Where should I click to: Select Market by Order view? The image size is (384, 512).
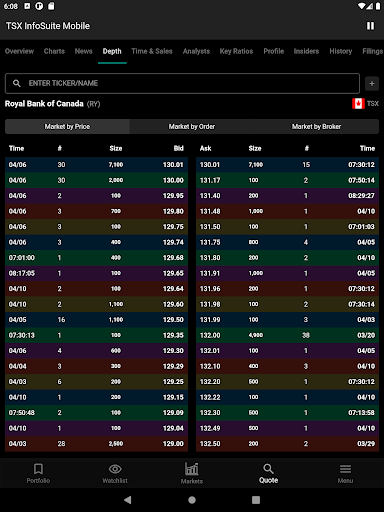point(192,127)
